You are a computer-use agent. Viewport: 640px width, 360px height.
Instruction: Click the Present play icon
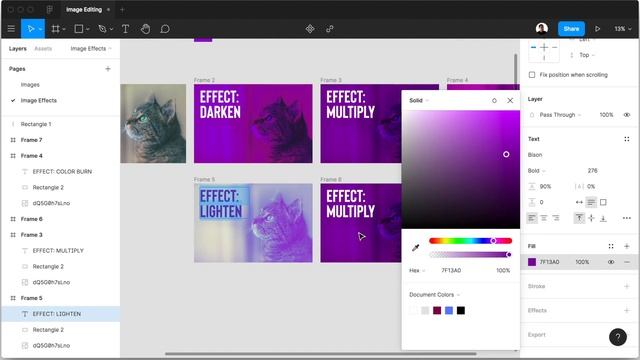pyautogui.click(x=598, y=29)
